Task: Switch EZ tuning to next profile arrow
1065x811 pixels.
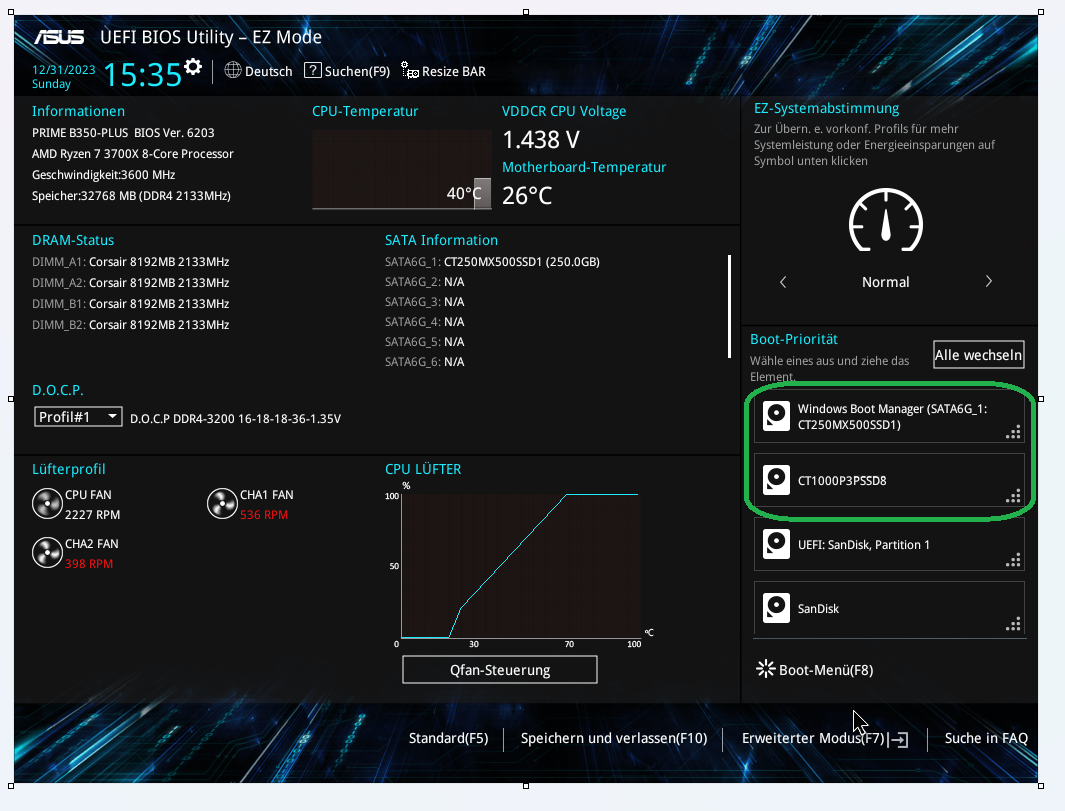Action: click(x=988, y=281)
